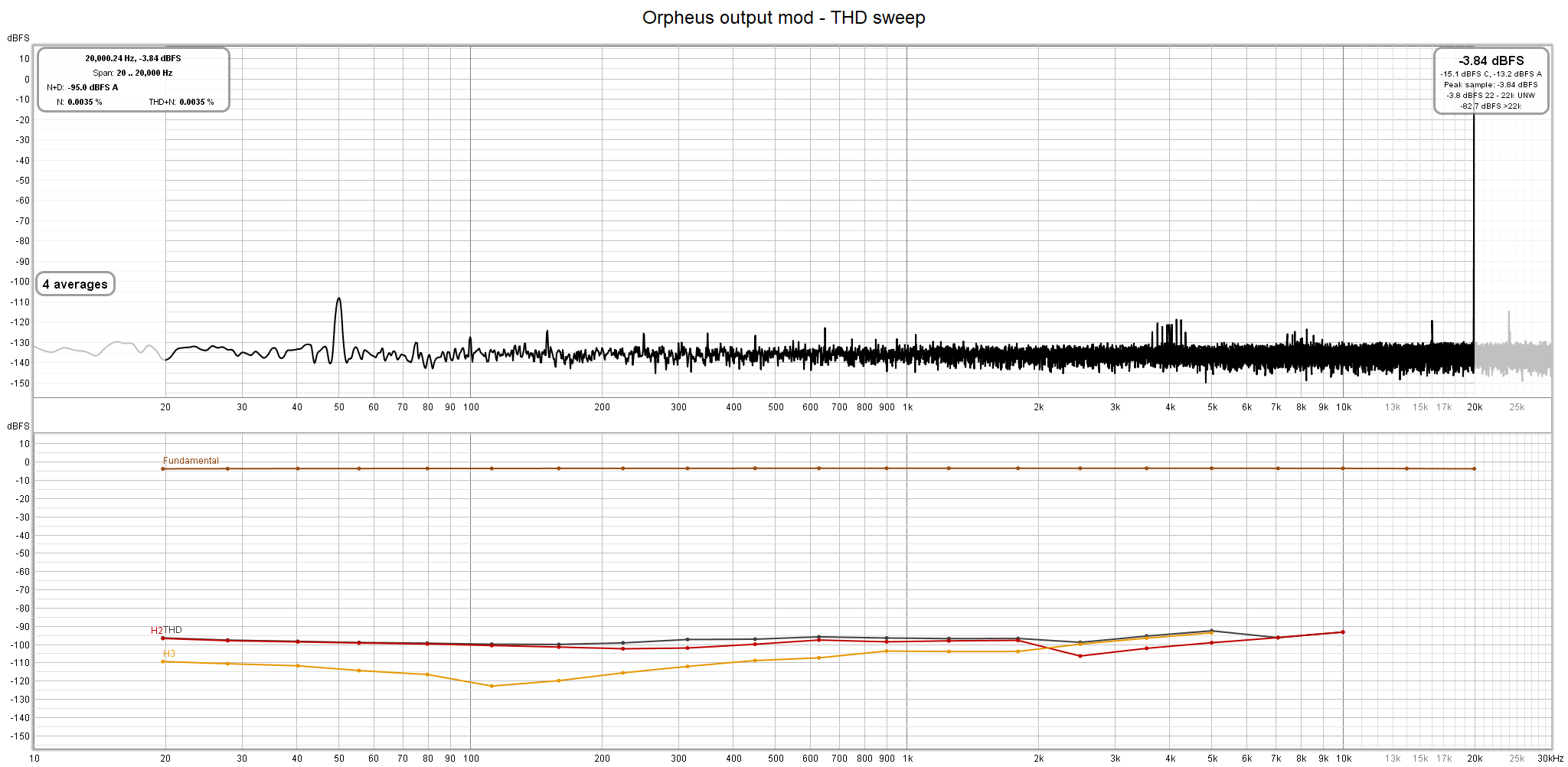Click the '1k' frequency tick under the lower chart
Screen dimensions: 1568x767
[907, 759]
